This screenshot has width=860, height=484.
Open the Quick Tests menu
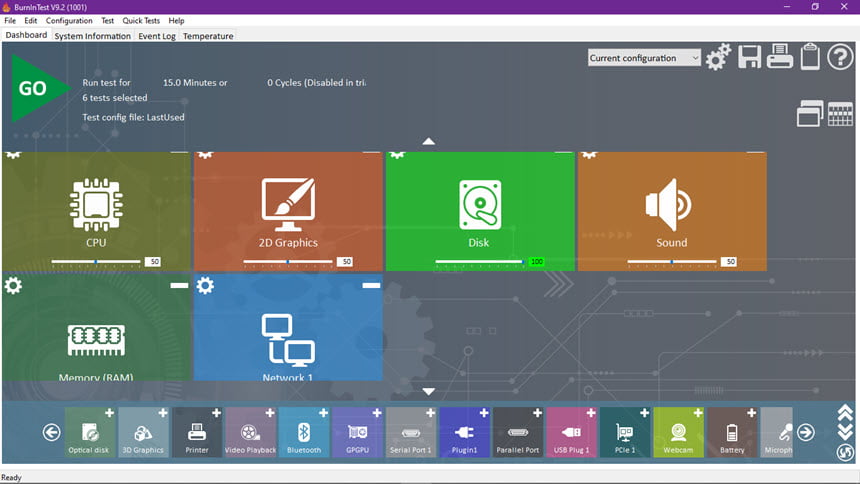click(141, 20)
